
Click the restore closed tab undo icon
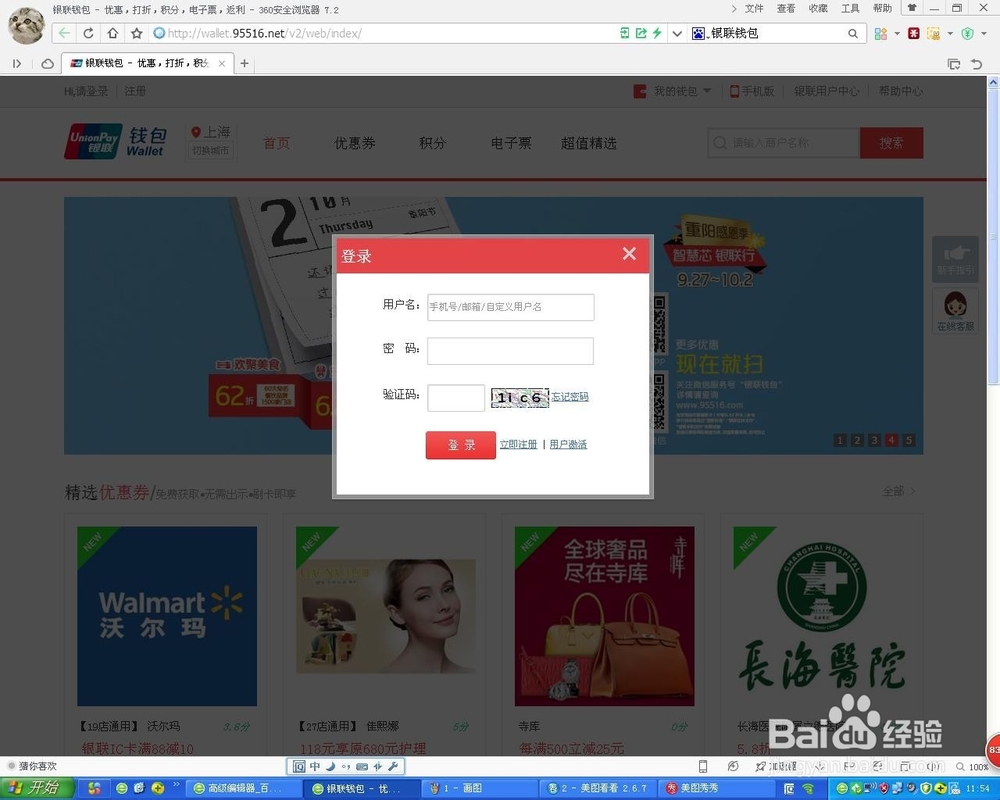click(x=976, y=63)
